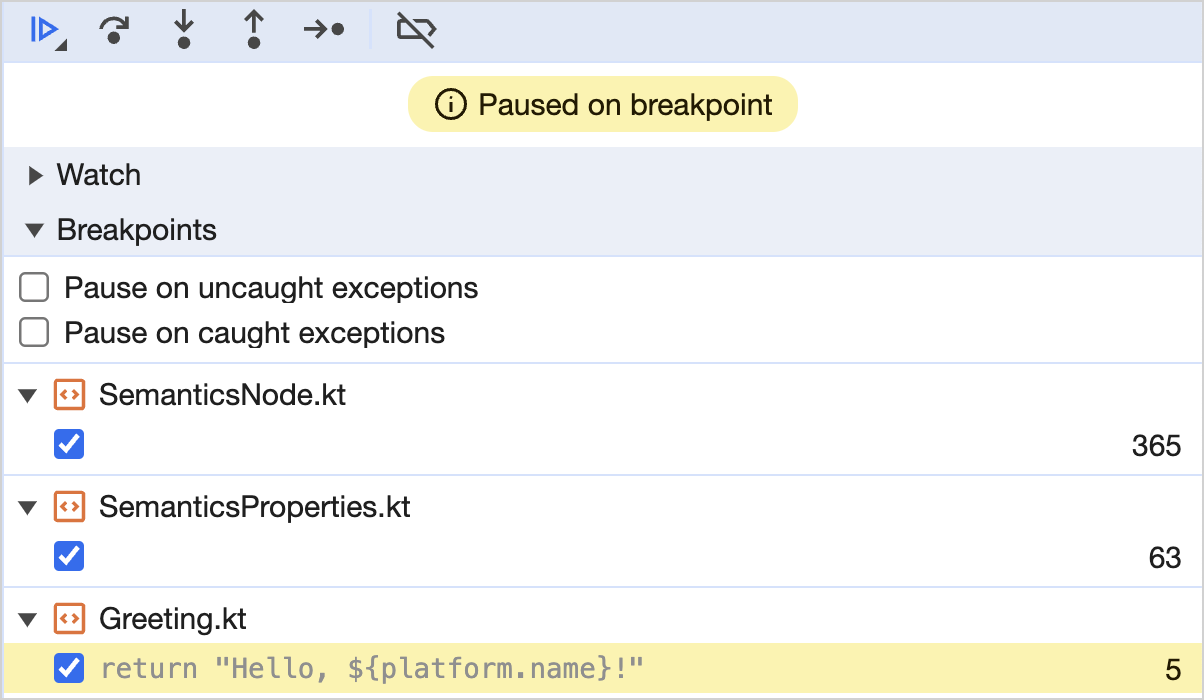Click line number 63

(1165, 557)
